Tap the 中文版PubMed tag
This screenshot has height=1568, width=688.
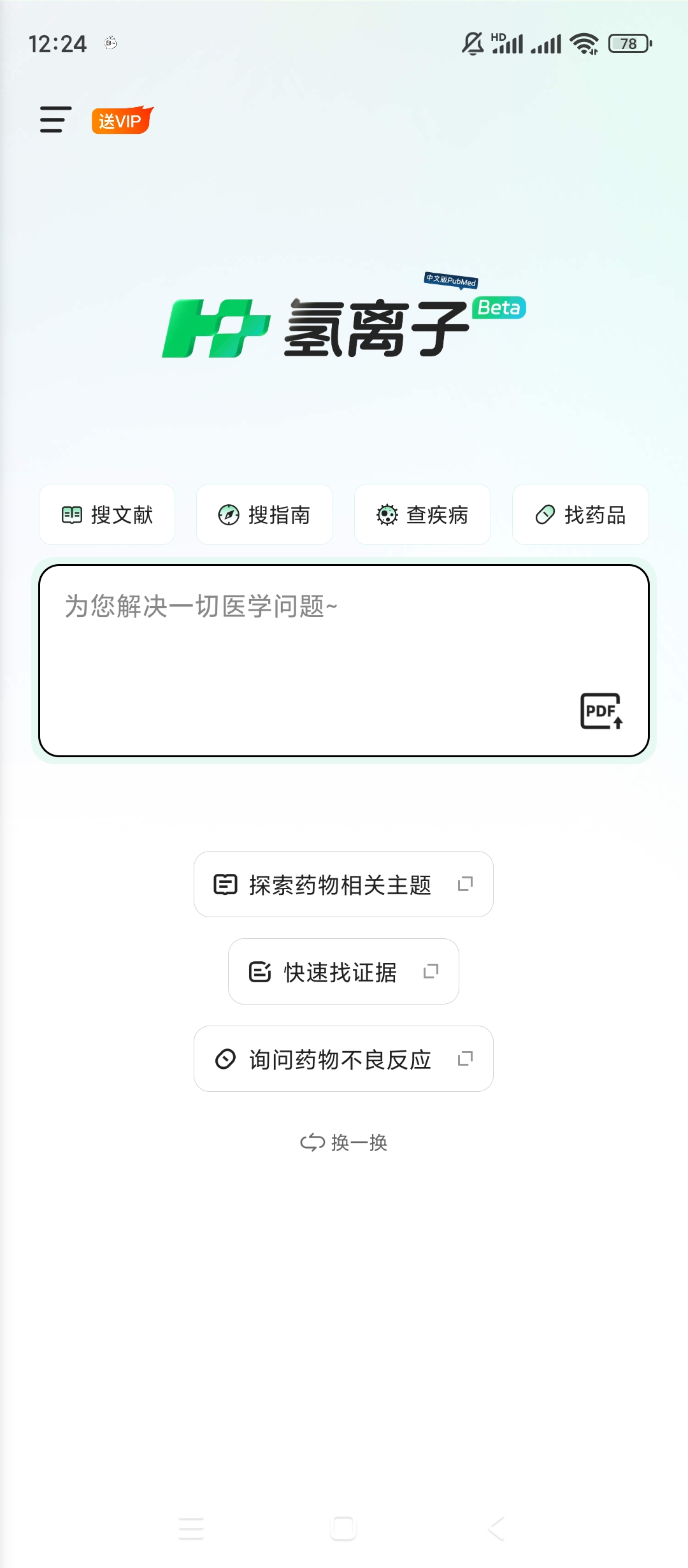pyautogui.click(x=451, y=280)
